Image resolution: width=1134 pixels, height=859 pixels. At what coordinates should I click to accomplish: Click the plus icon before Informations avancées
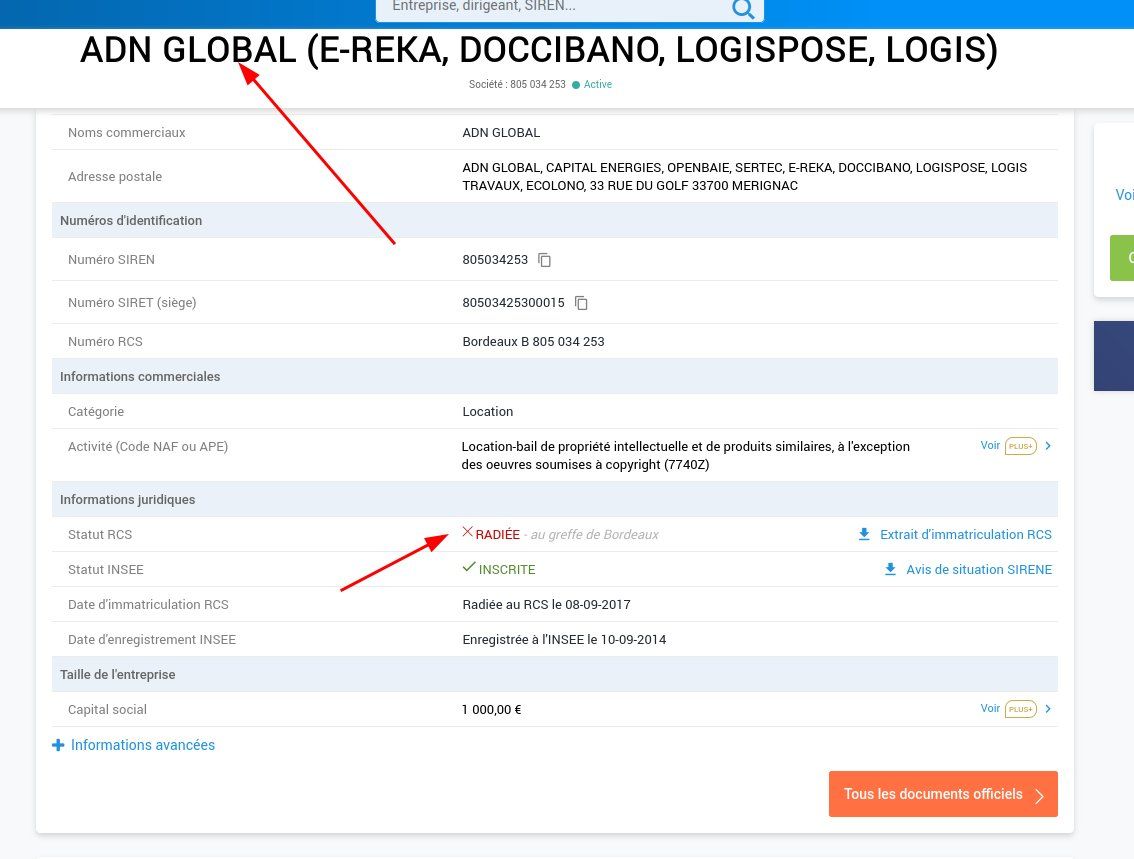tap(58, 745)
